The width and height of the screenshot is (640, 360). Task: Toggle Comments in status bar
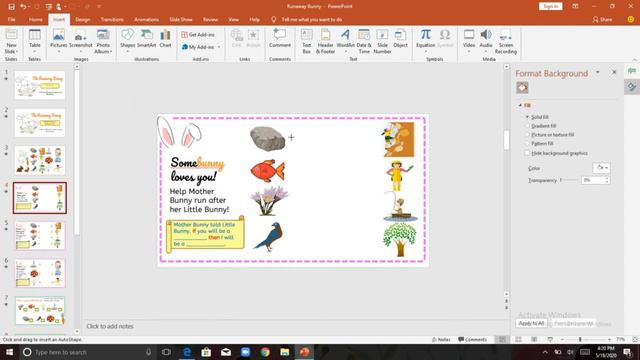coord(472,340)
